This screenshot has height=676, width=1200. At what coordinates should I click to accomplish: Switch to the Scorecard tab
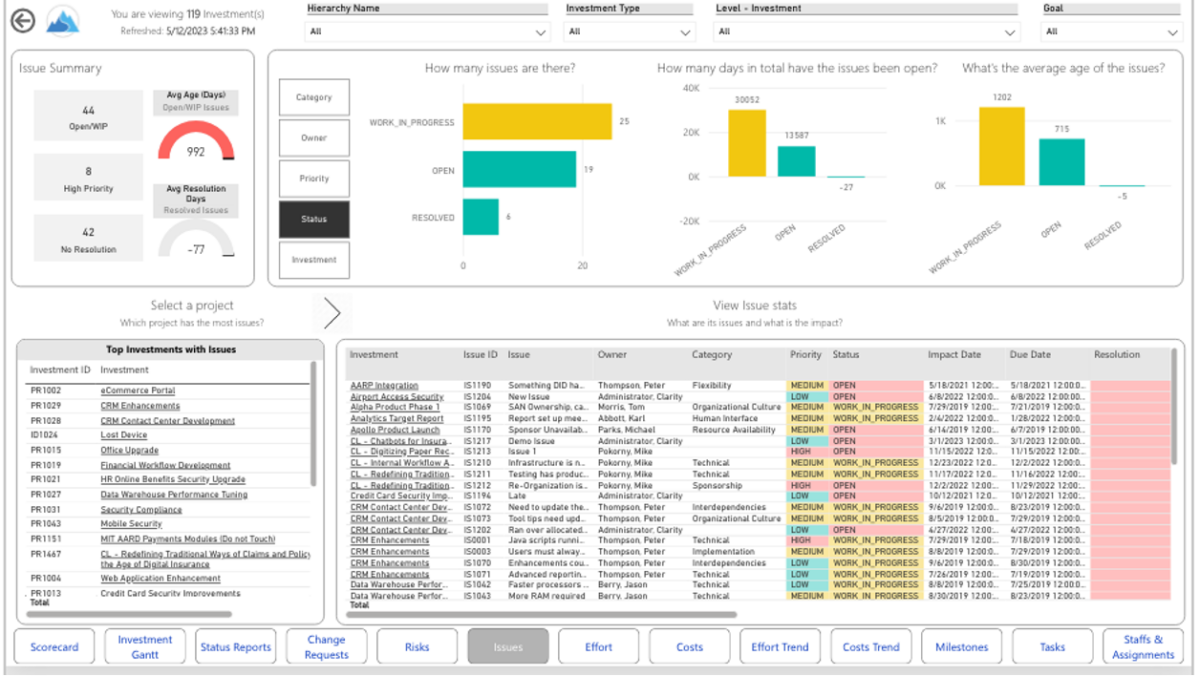click(x=55, y=646)
